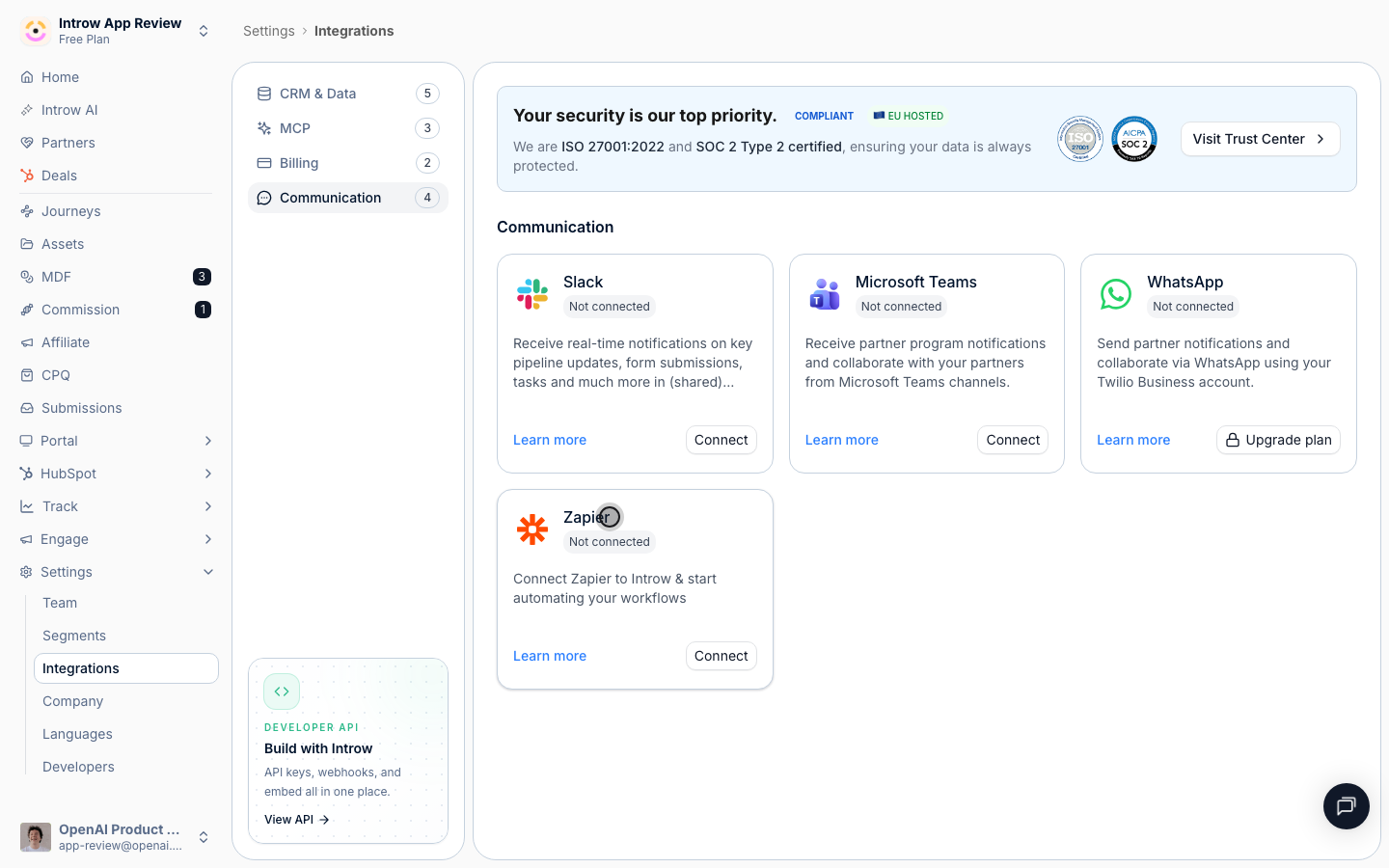Viewport: 1389px width, 868px height.
Task: Open Introw AI via its sparkle icon
Action: 27,110
